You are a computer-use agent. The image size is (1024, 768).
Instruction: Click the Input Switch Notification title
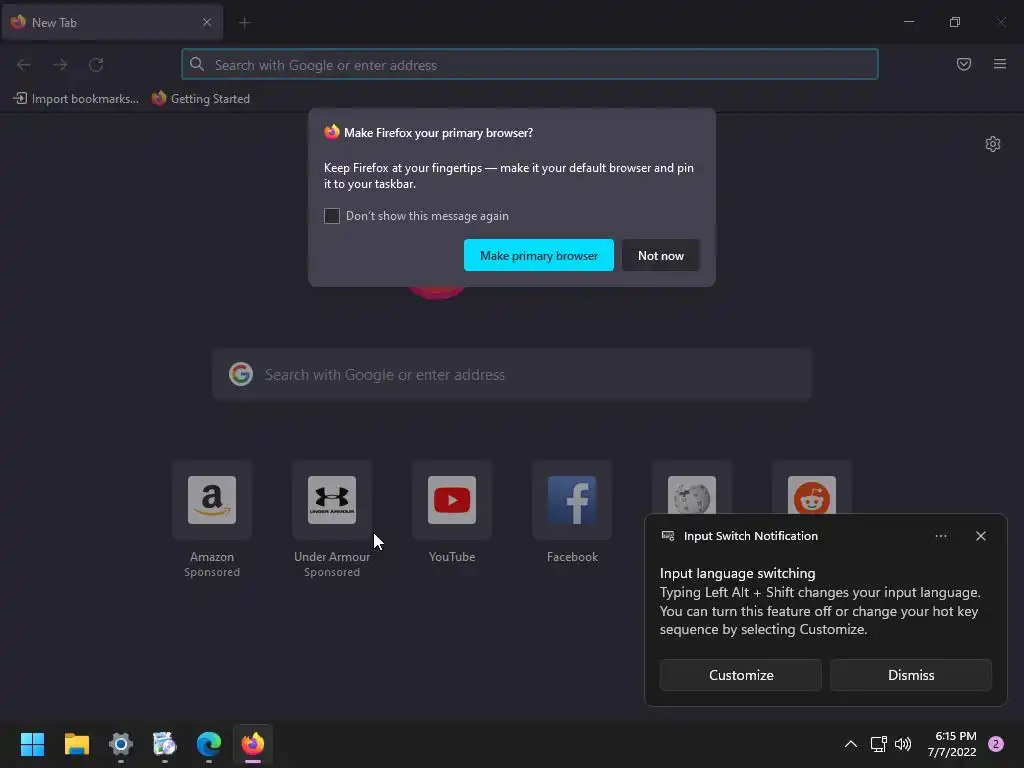point(750,536)
